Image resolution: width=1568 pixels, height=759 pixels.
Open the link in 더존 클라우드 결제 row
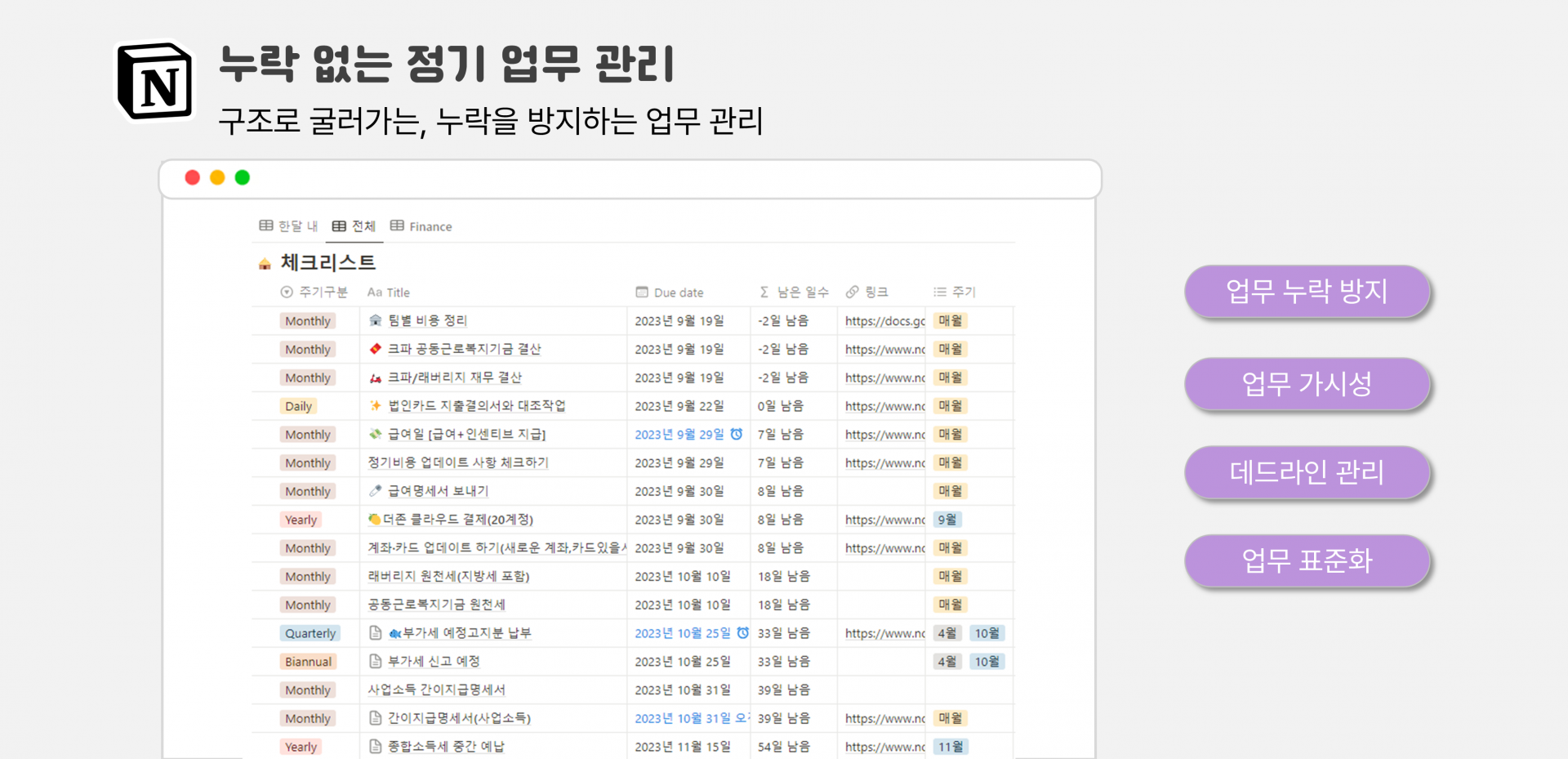(884, 520)
